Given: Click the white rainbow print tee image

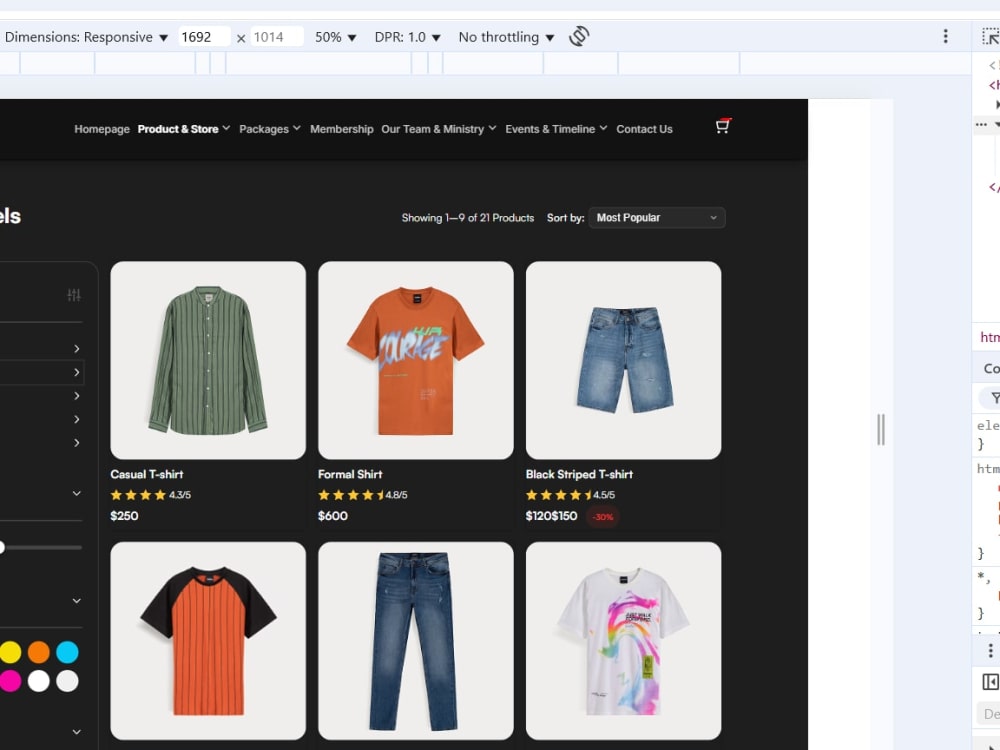Looking at the screenshot, I should coord(624,641).
